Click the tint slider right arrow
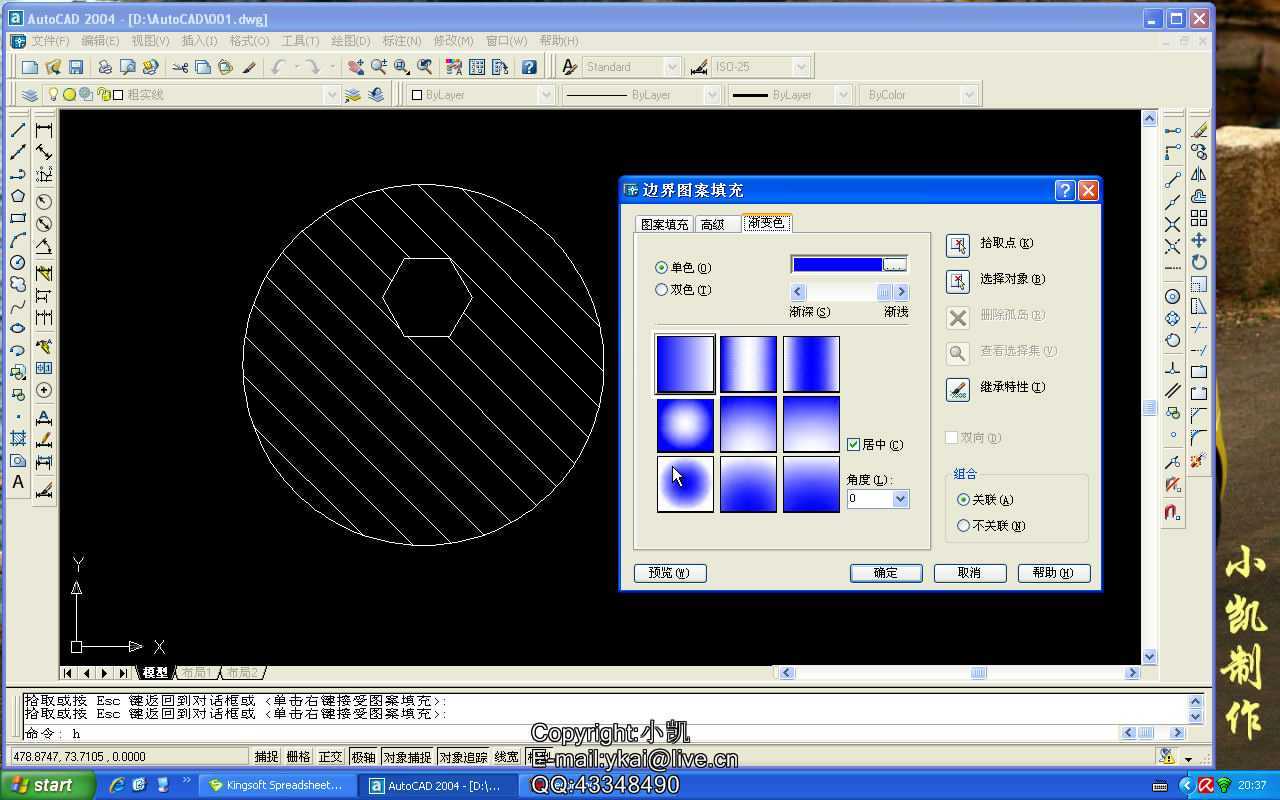1280x800 pixels. coord(901,292)
